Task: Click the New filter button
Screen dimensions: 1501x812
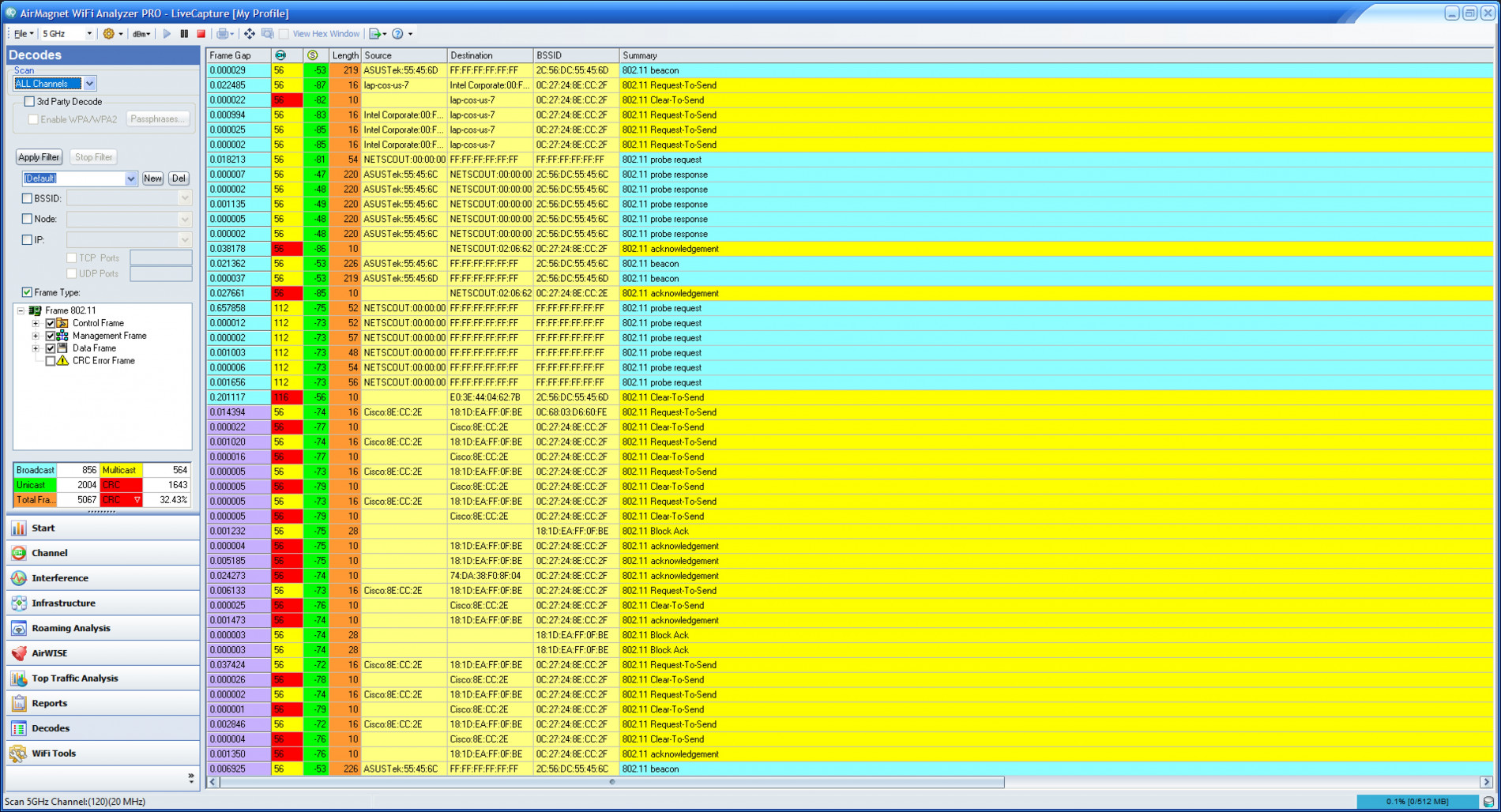Action: [152, 179]
